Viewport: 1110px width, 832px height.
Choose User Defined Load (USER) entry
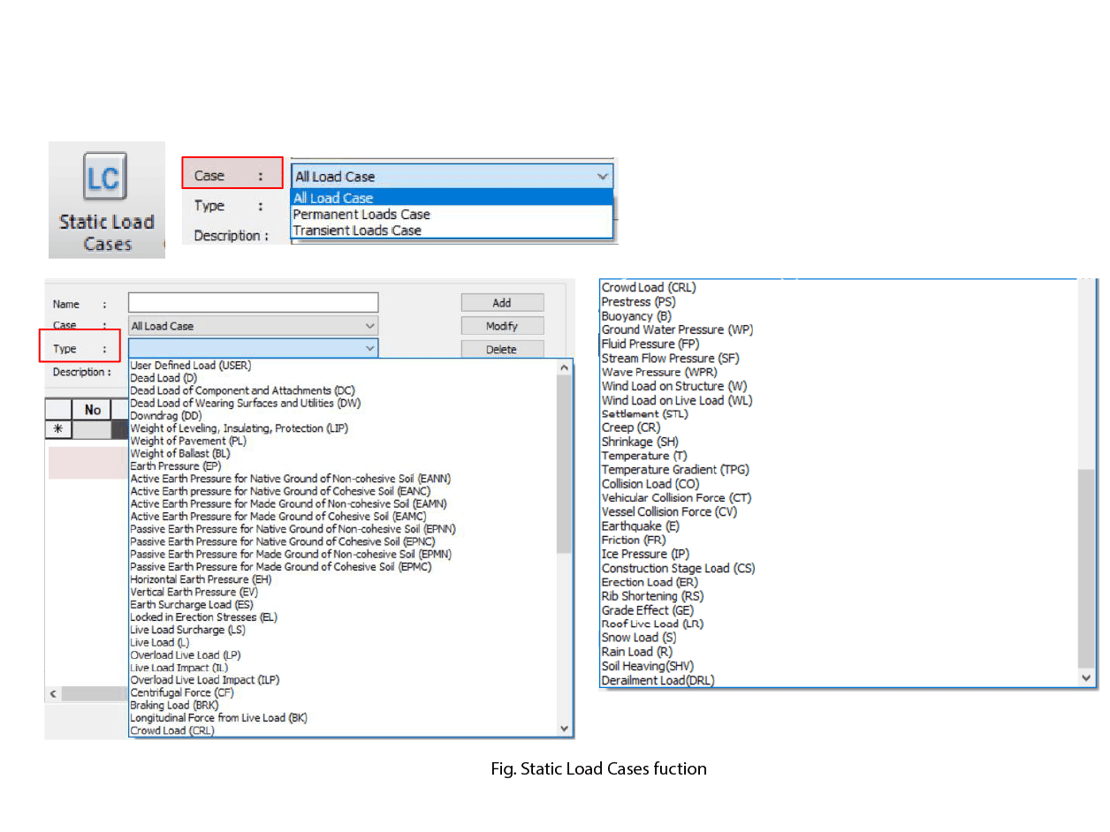coord(190,365)
